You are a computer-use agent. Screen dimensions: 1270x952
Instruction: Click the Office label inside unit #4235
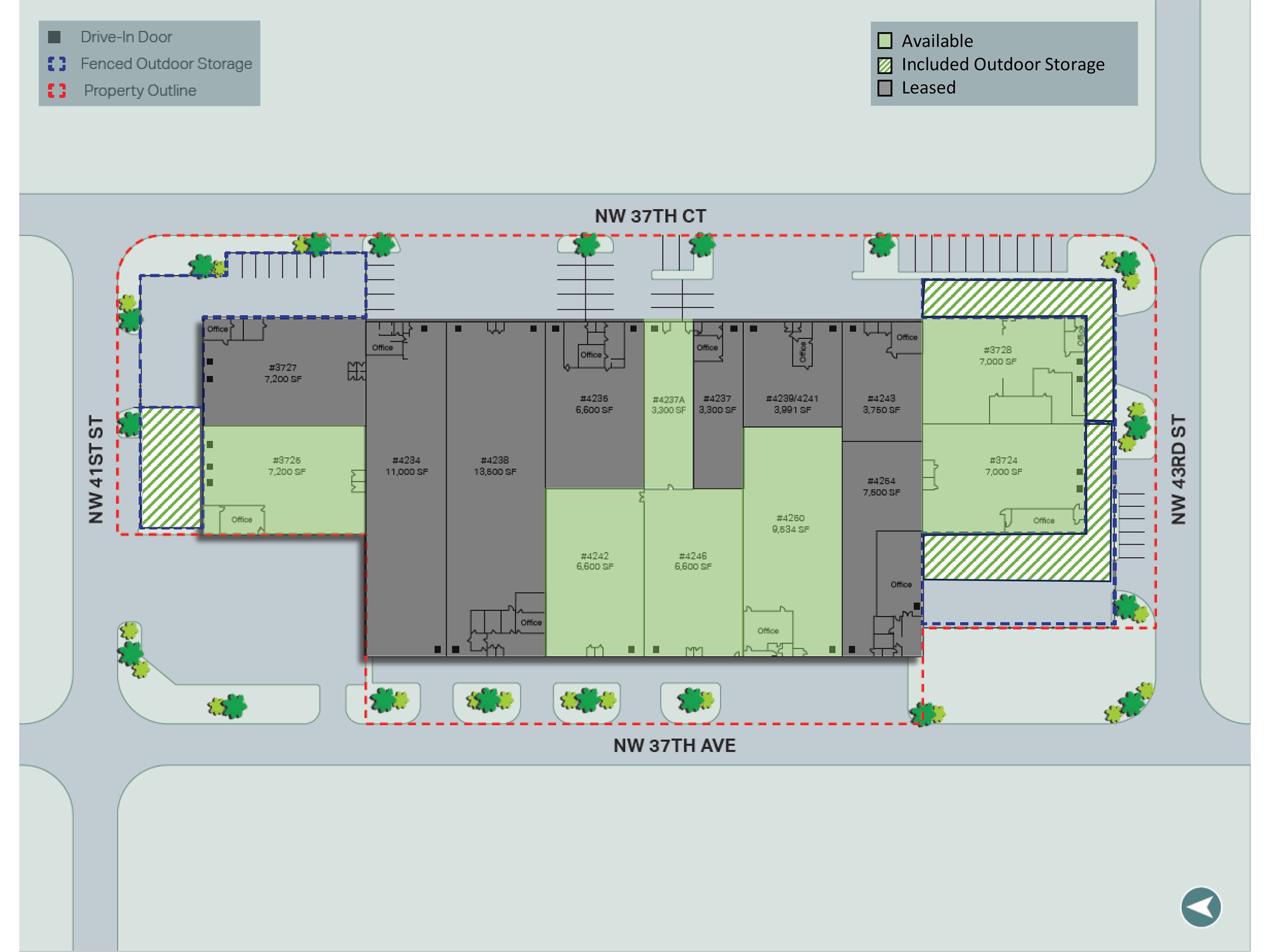(591, 355)
